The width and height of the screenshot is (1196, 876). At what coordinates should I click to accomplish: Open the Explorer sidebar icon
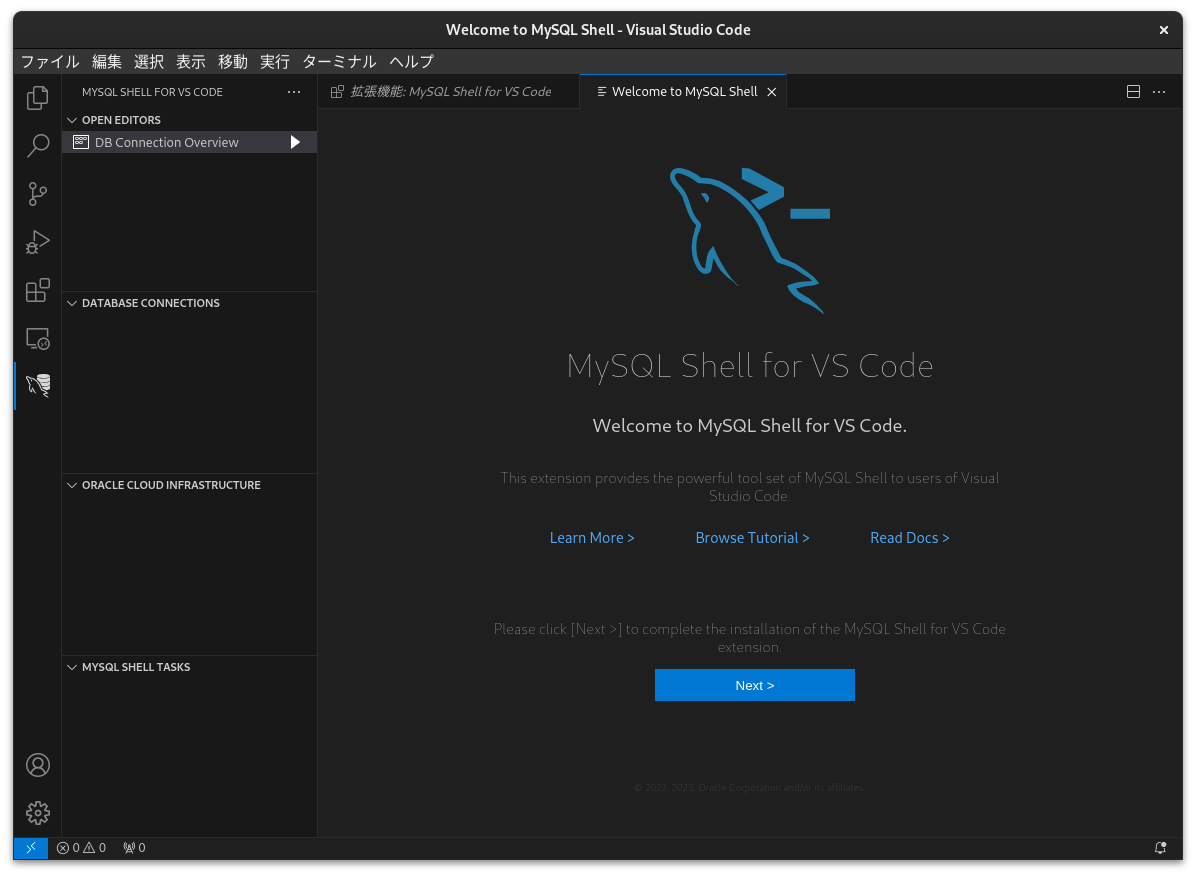[x=37, y=98]
